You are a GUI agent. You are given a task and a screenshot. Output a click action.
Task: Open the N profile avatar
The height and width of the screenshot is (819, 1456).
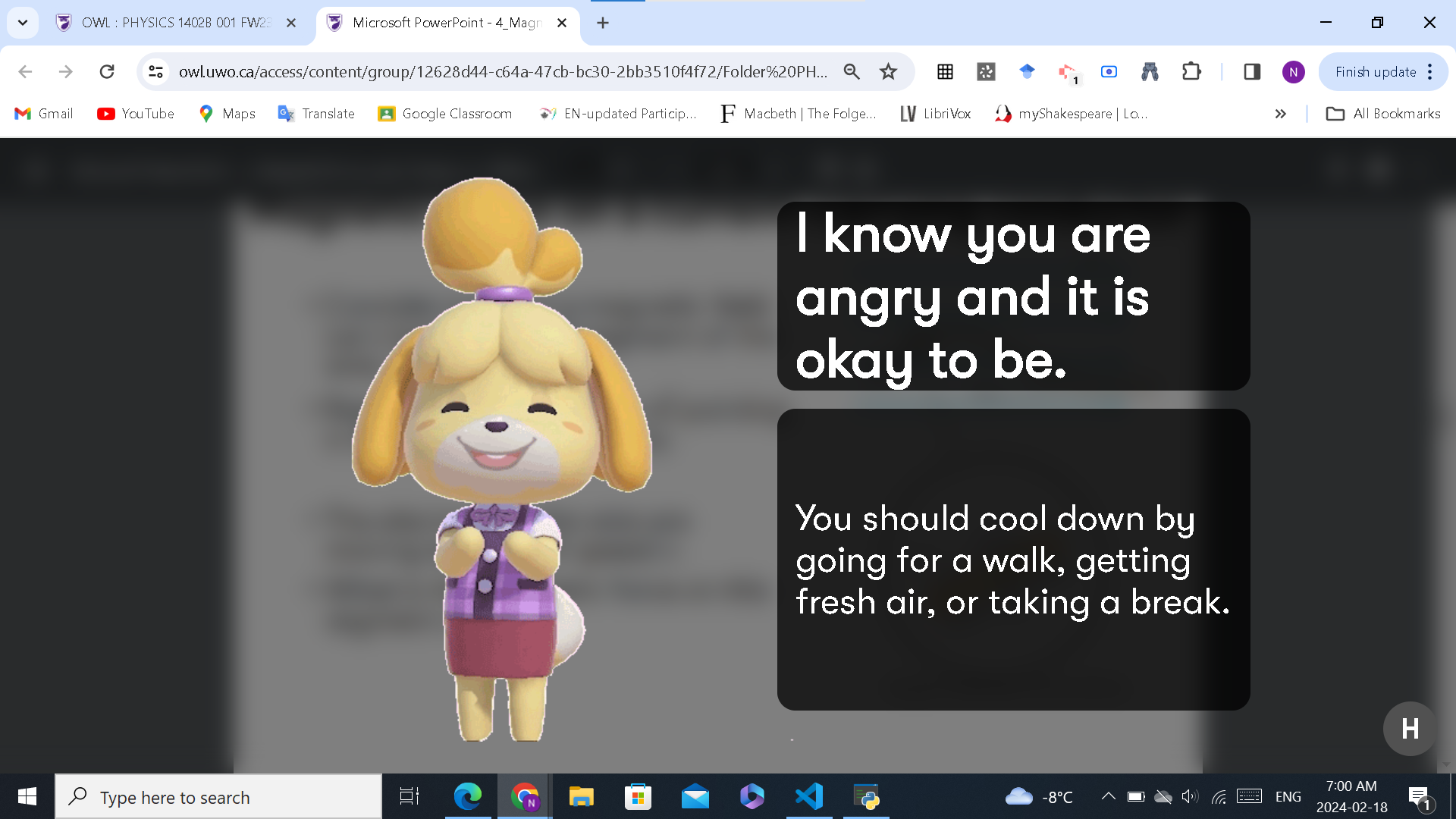point(1293,71)
